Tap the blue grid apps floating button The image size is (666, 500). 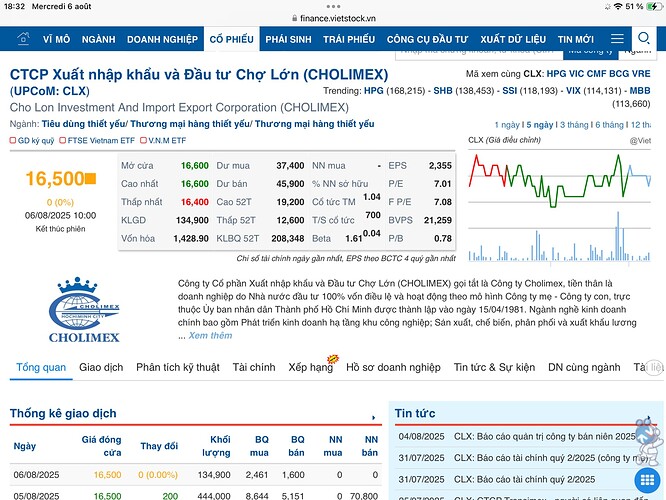pos(647,480)
